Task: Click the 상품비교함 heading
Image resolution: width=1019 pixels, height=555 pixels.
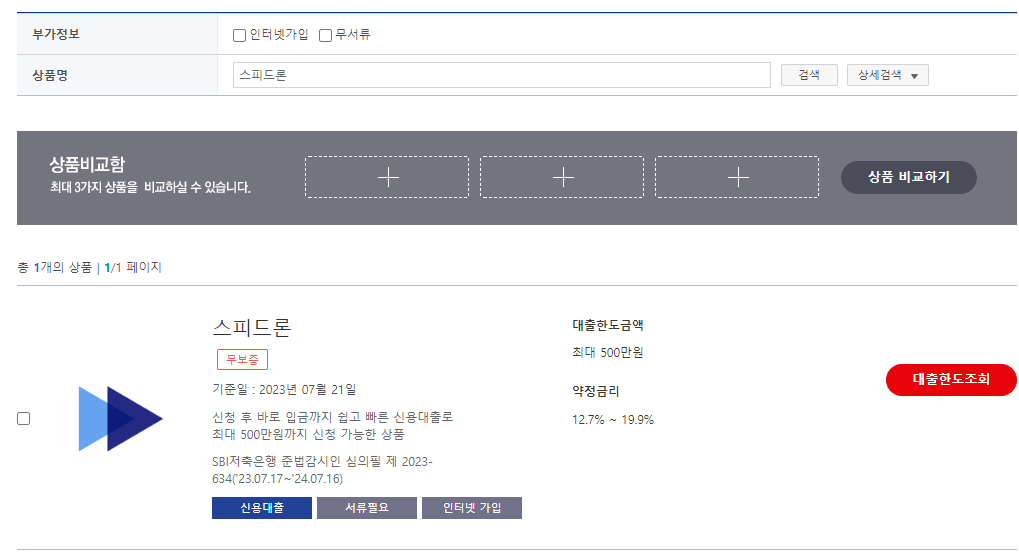Action: tap(87, 164)
